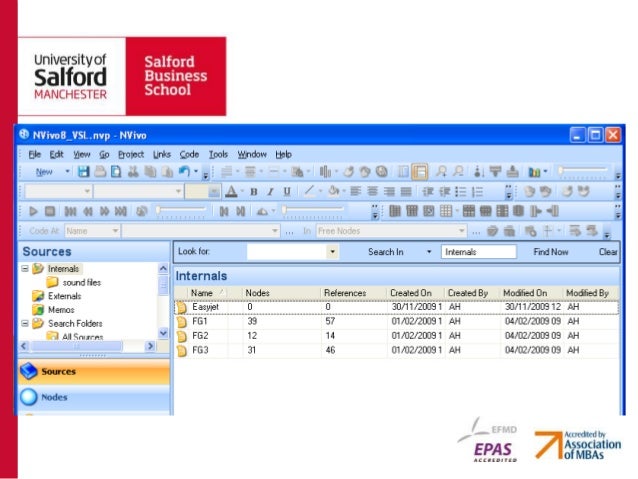Click the font color A icon
This screenshot has width=638, height=479.
232,191
